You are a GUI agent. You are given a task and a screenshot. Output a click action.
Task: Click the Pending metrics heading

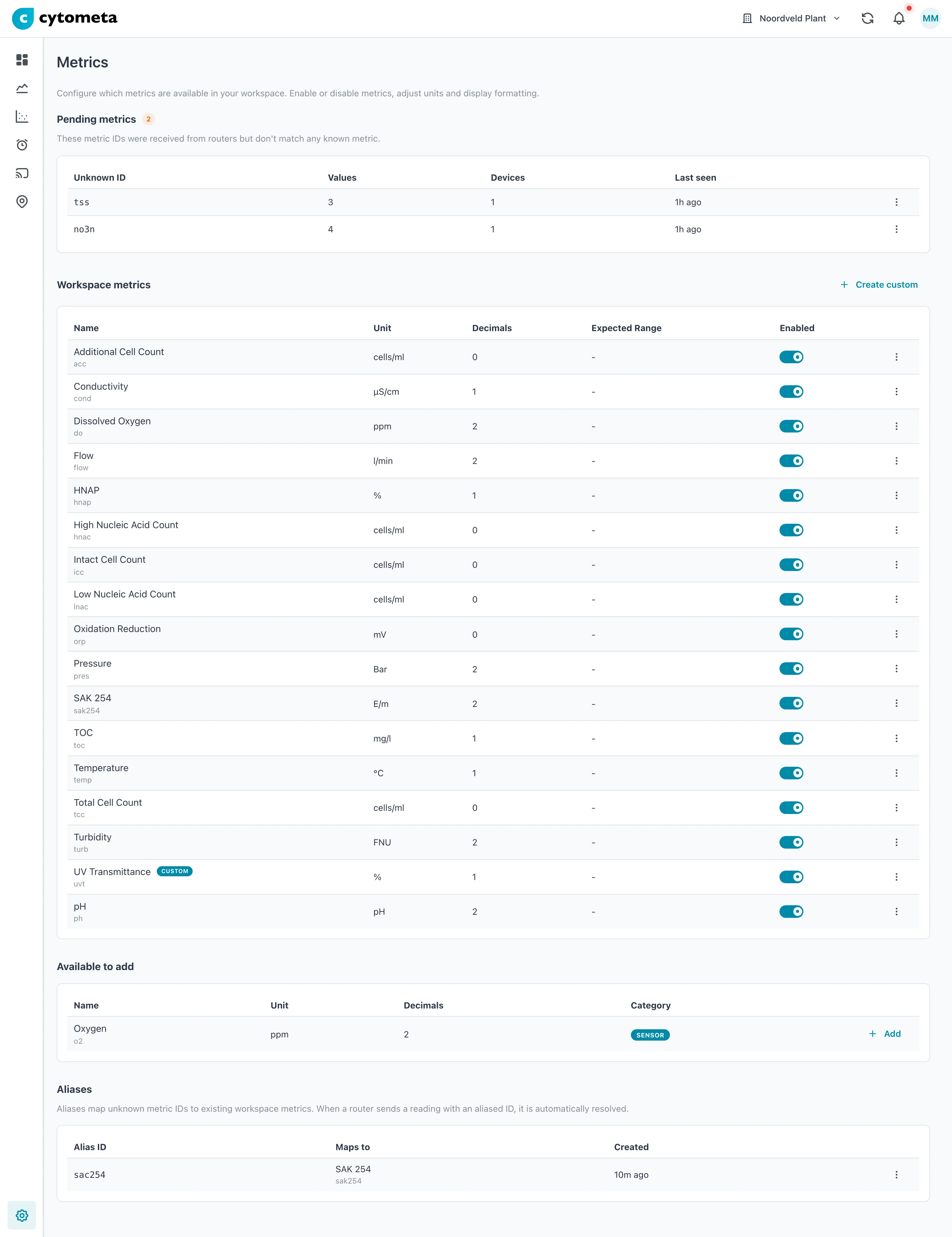[96, 119]
